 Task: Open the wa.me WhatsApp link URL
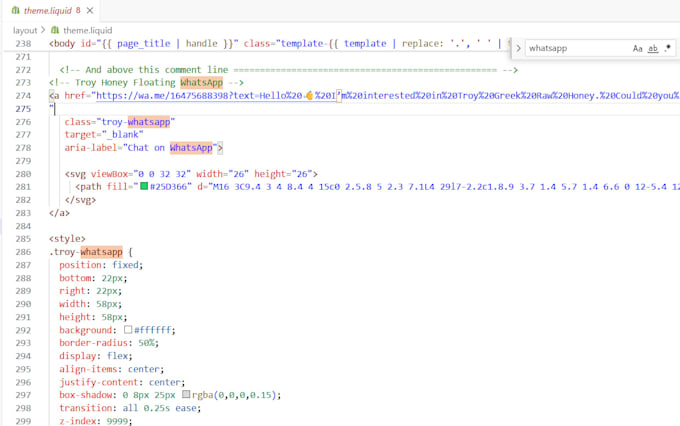pos(387,95)
